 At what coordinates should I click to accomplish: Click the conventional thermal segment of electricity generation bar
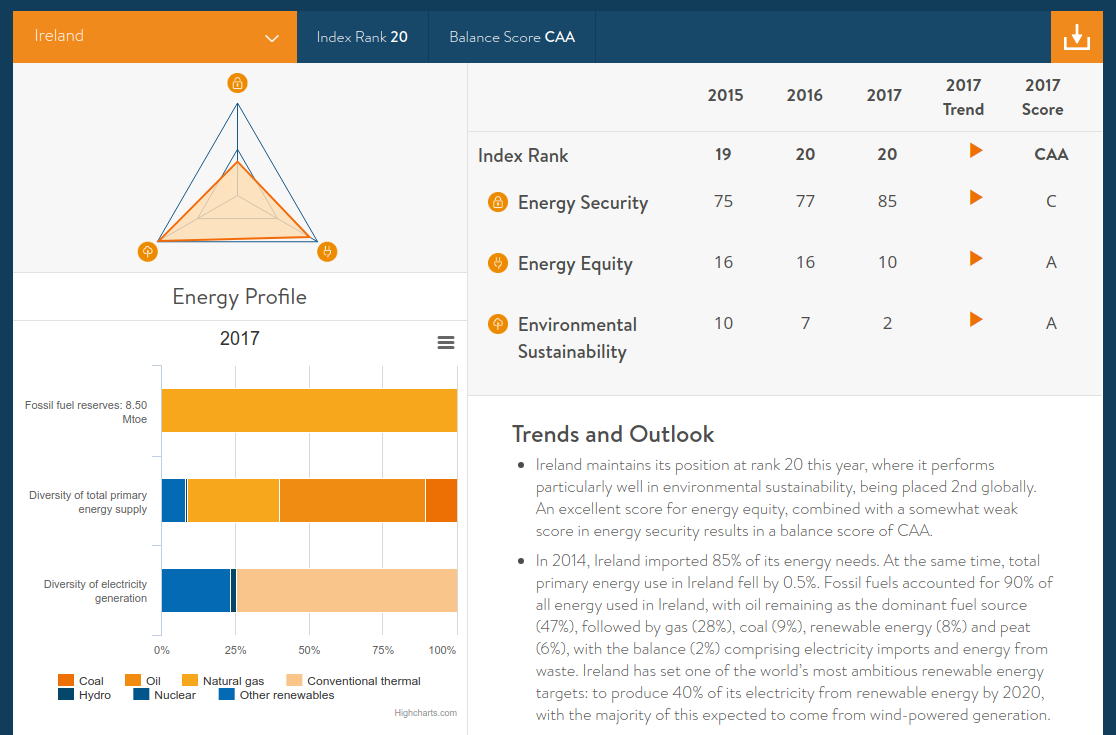point(347,591)
